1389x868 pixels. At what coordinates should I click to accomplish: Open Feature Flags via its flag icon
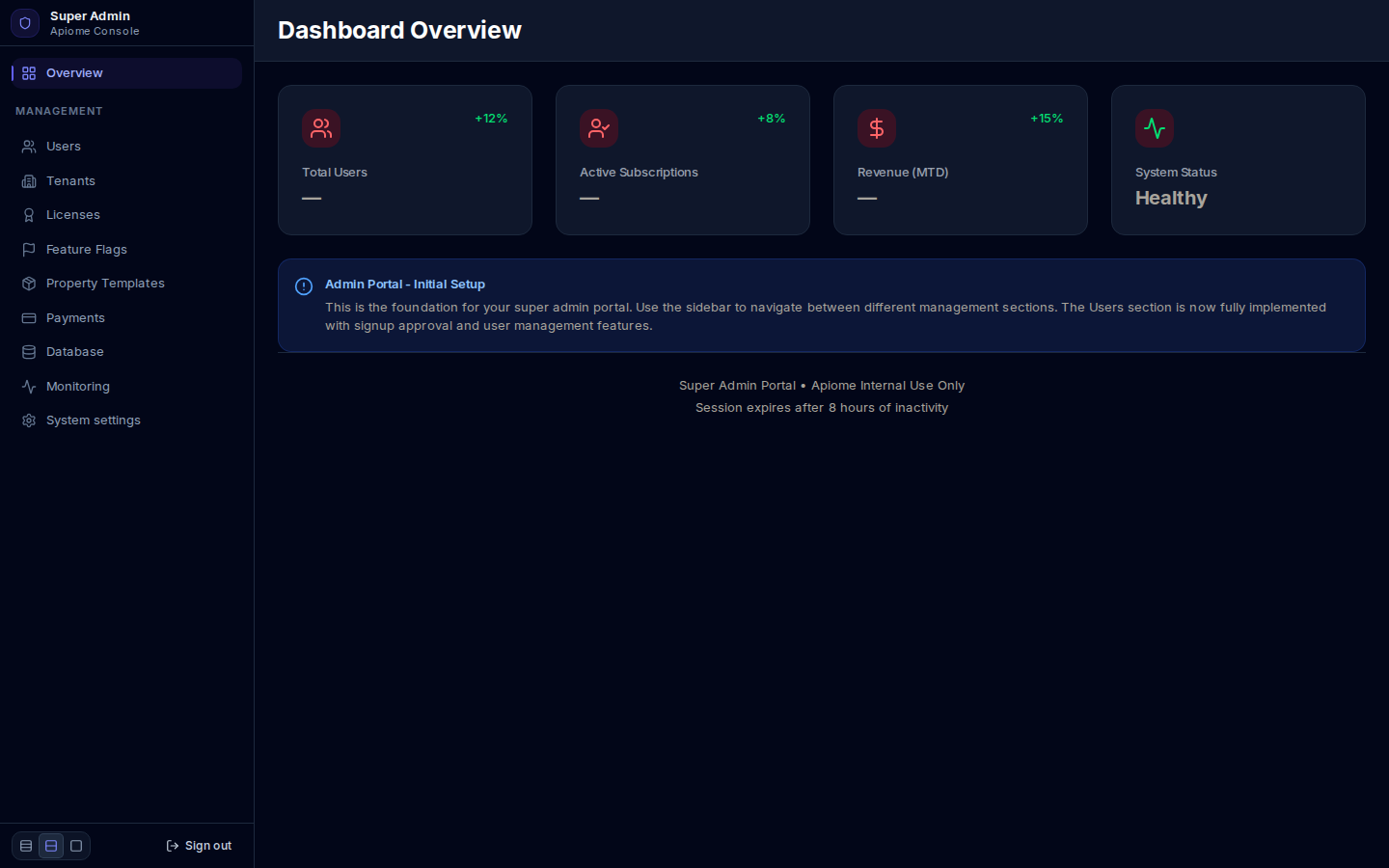coord(29,250)
